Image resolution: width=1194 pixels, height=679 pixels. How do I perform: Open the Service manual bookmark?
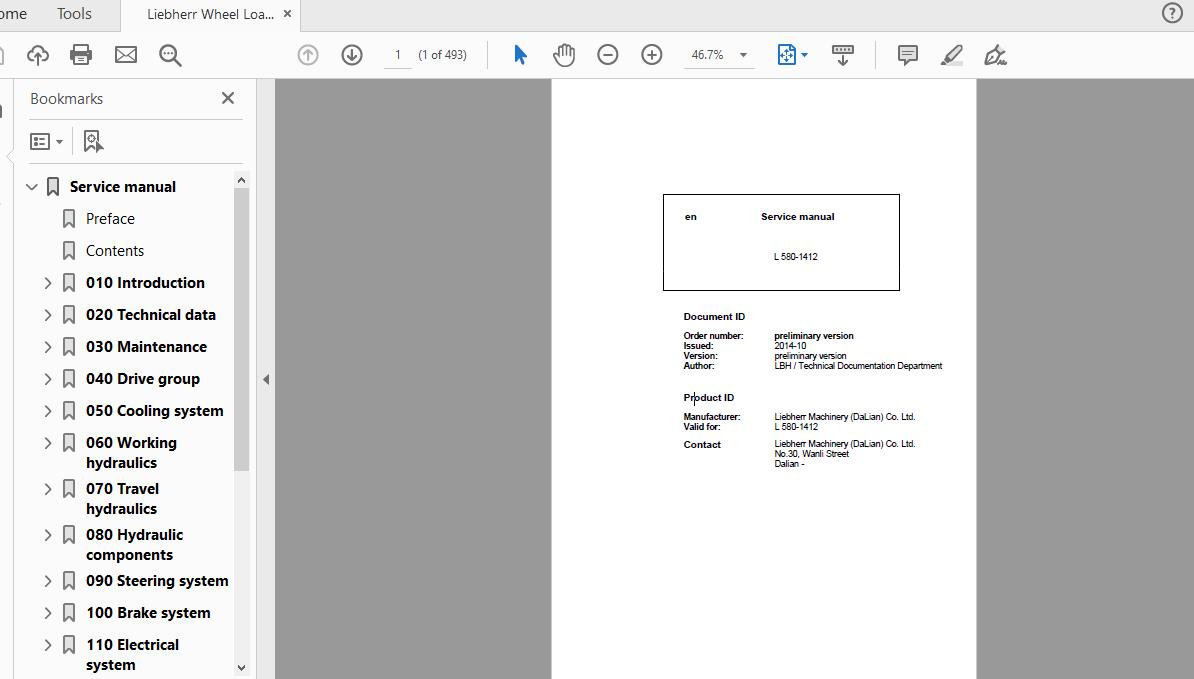123,186
